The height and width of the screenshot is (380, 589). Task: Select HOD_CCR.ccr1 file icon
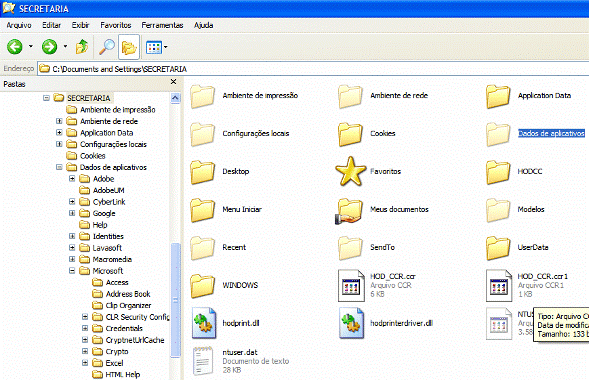[499, 286]
